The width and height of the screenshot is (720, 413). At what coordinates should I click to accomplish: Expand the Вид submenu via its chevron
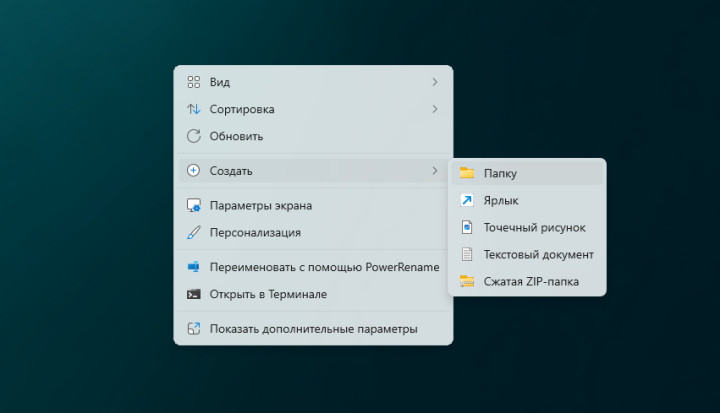[x=435, y=82]
